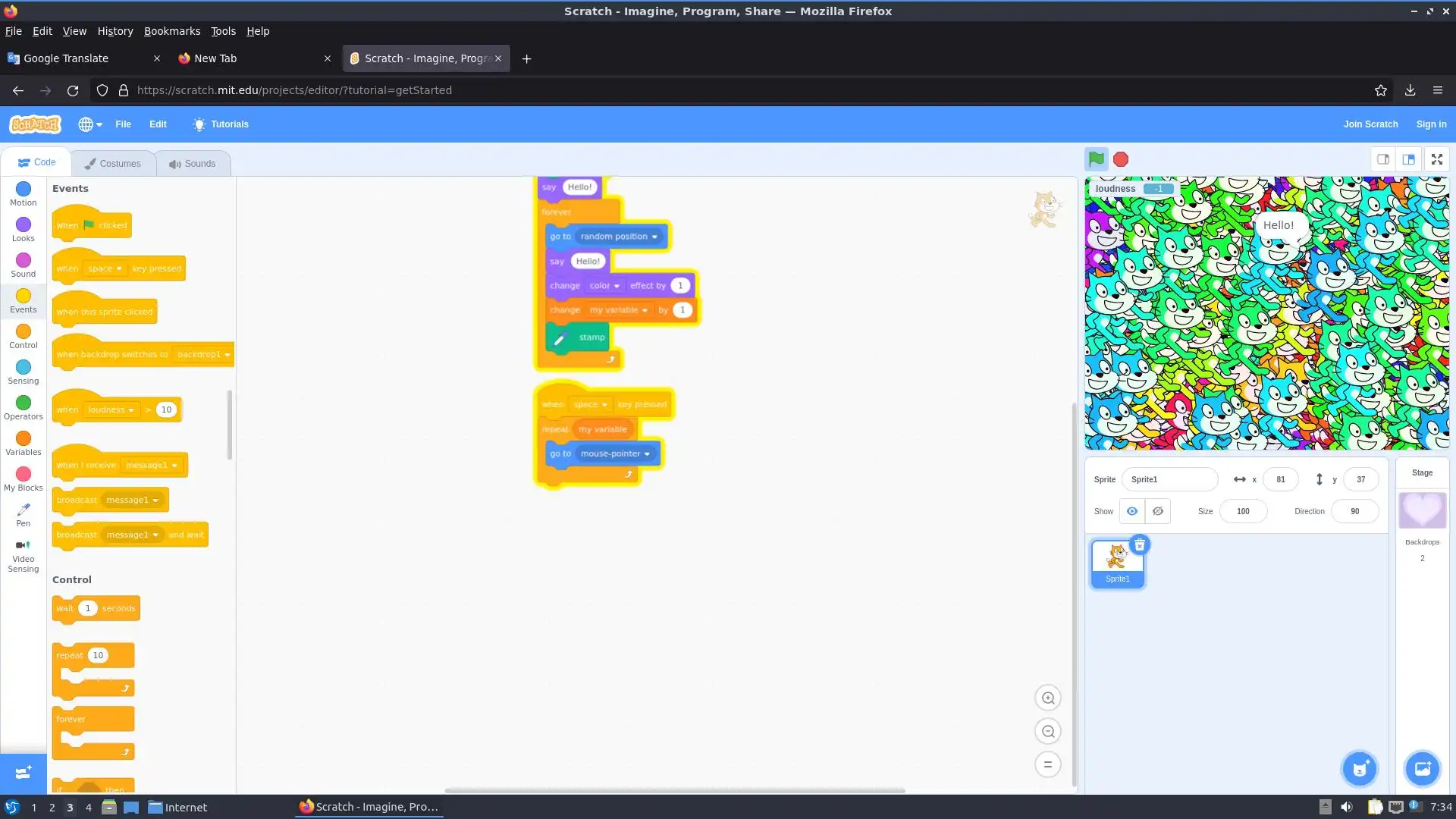Expand the random position dropdown
This screenshot has height=819, width=1456.
(654, 237)
